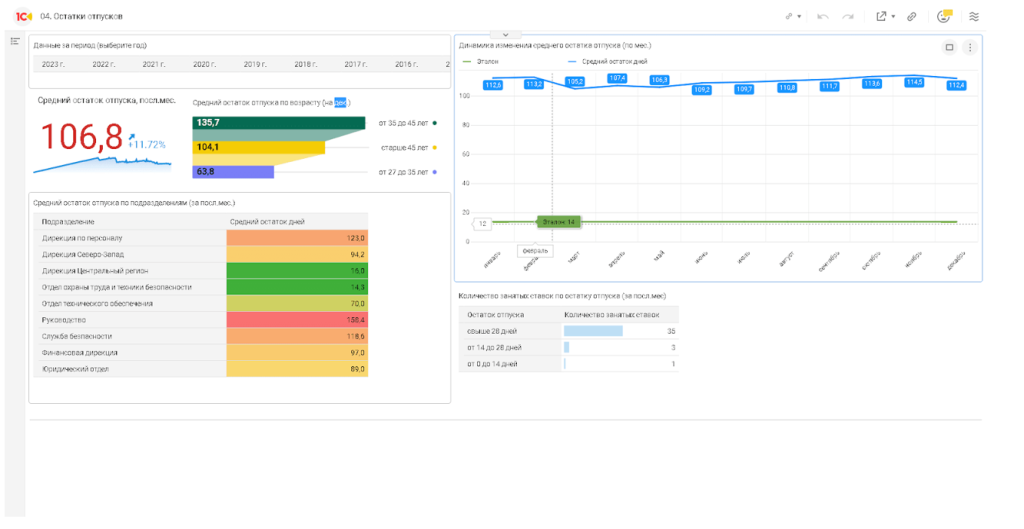The width and height of the screenshot is (1024, 529).
Task: Click the wavy lines icon at top right
Action: pos(974,16)
